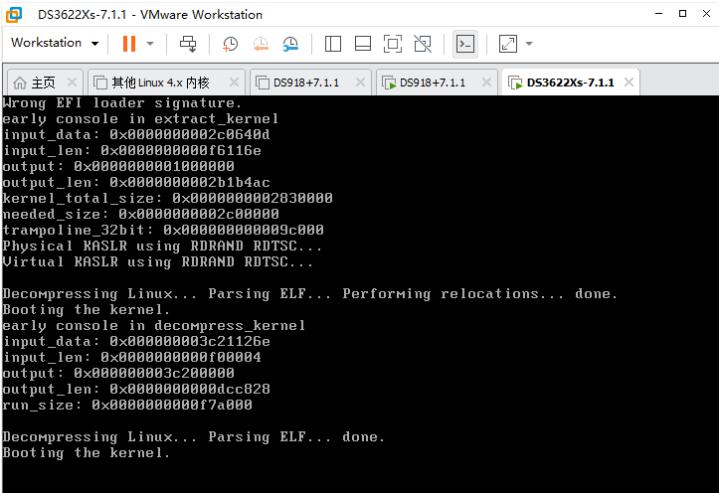Close the running DS918+7.1.1 tab
Screen dimensions: 719x493
pos(487,82)
